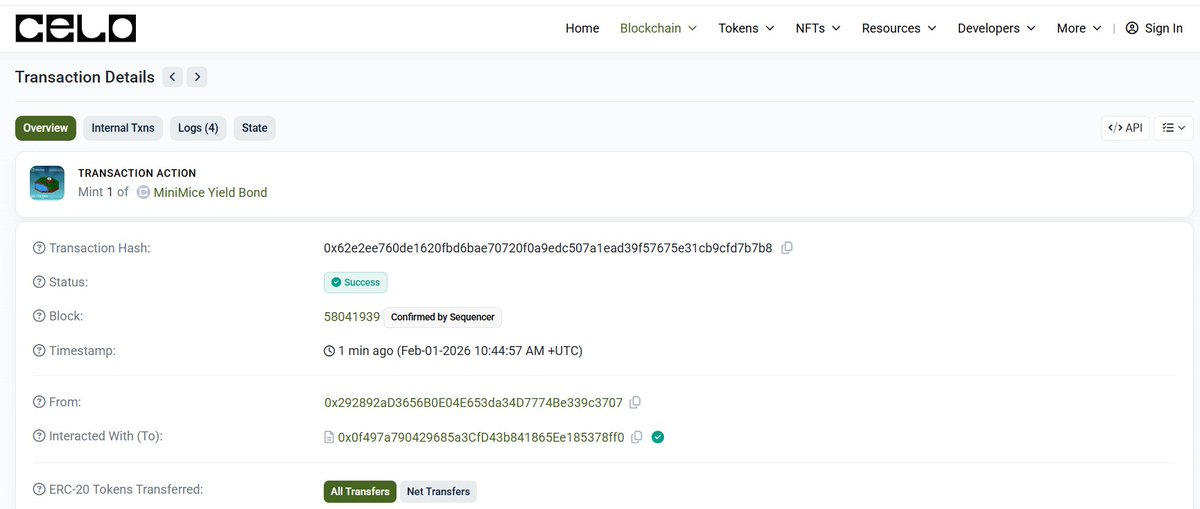Go to Home page
Viewport: 1200px width, 509px height.
click(x=582, y=28)
